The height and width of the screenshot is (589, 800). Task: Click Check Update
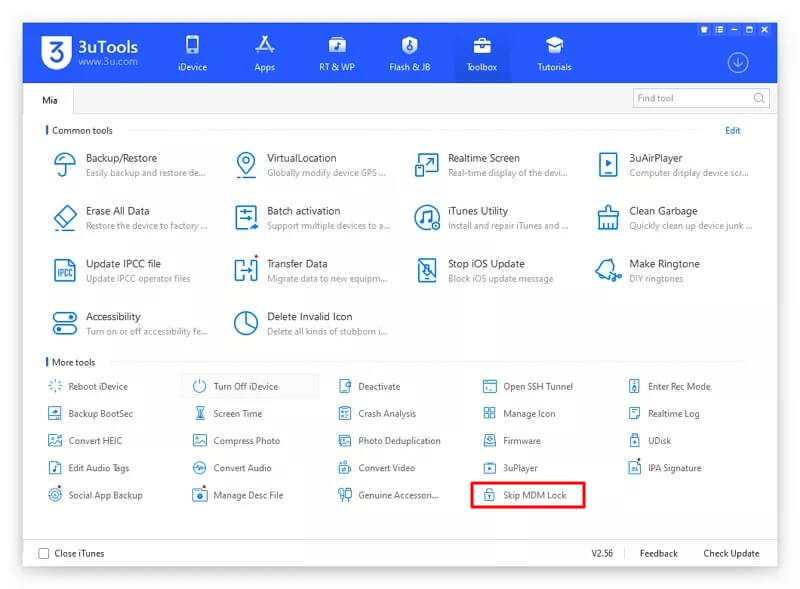pos(731,553)
